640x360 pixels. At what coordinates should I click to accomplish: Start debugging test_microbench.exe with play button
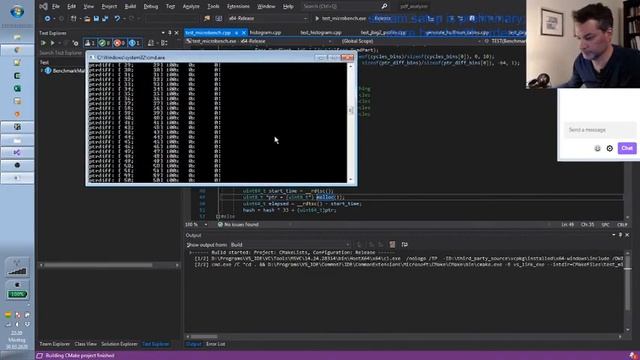point(317,18)
